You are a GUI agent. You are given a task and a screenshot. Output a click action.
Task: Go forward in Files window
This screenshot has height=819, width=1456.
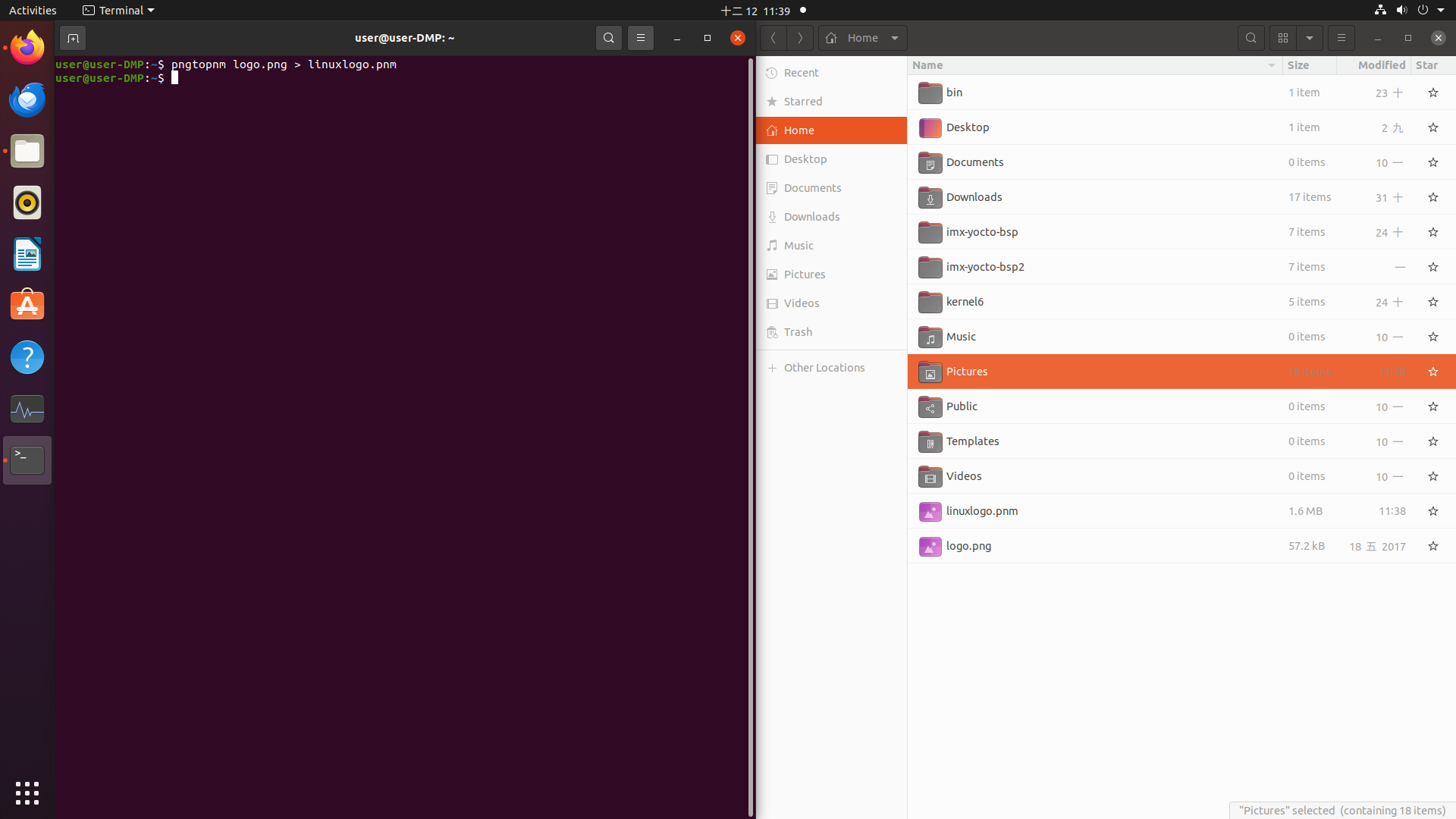[799, 38]
